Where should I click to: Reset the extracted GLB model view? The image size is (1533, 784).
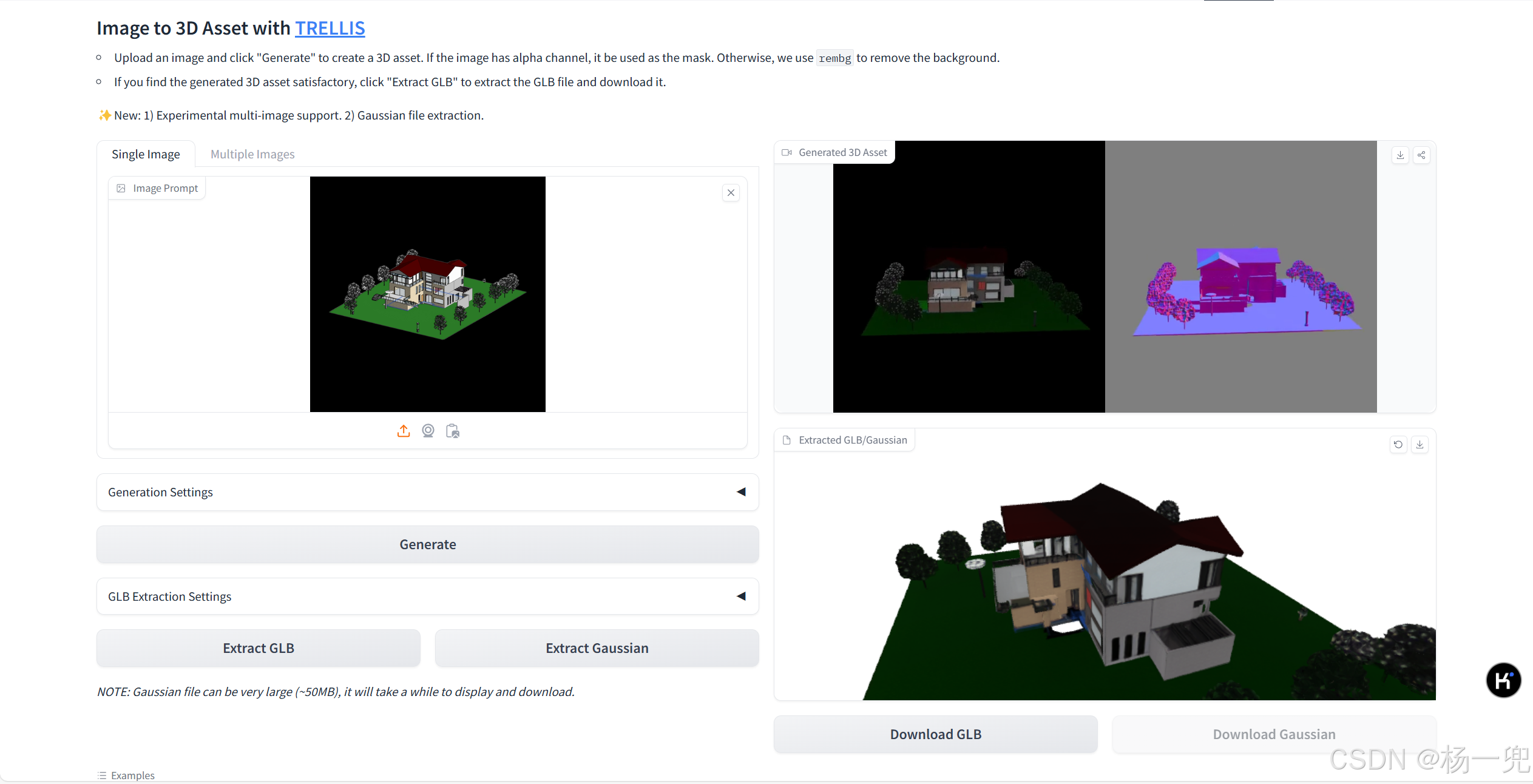click(x=1398, y=445)
